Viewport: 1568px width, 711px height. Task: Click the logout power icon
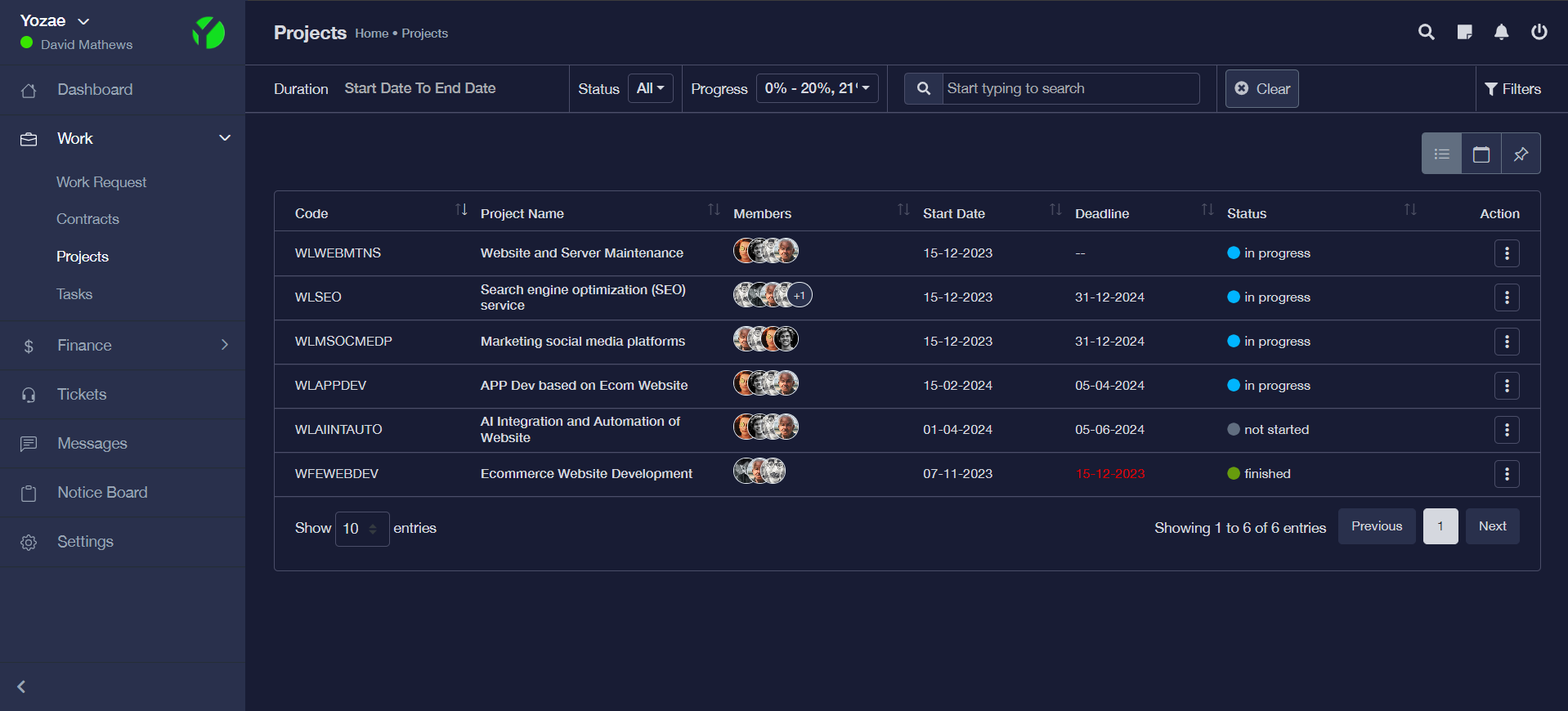coord(1539,32)
